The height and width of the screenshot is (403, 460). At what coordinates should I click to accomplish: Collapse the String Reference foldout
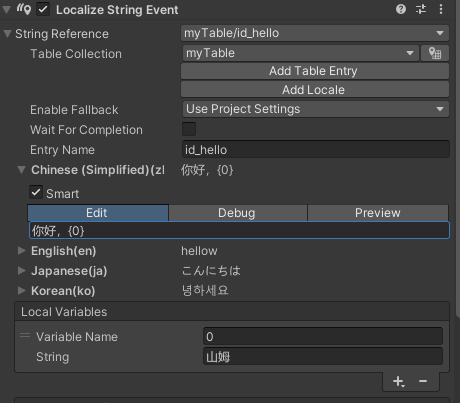click(x=7, y=34)
